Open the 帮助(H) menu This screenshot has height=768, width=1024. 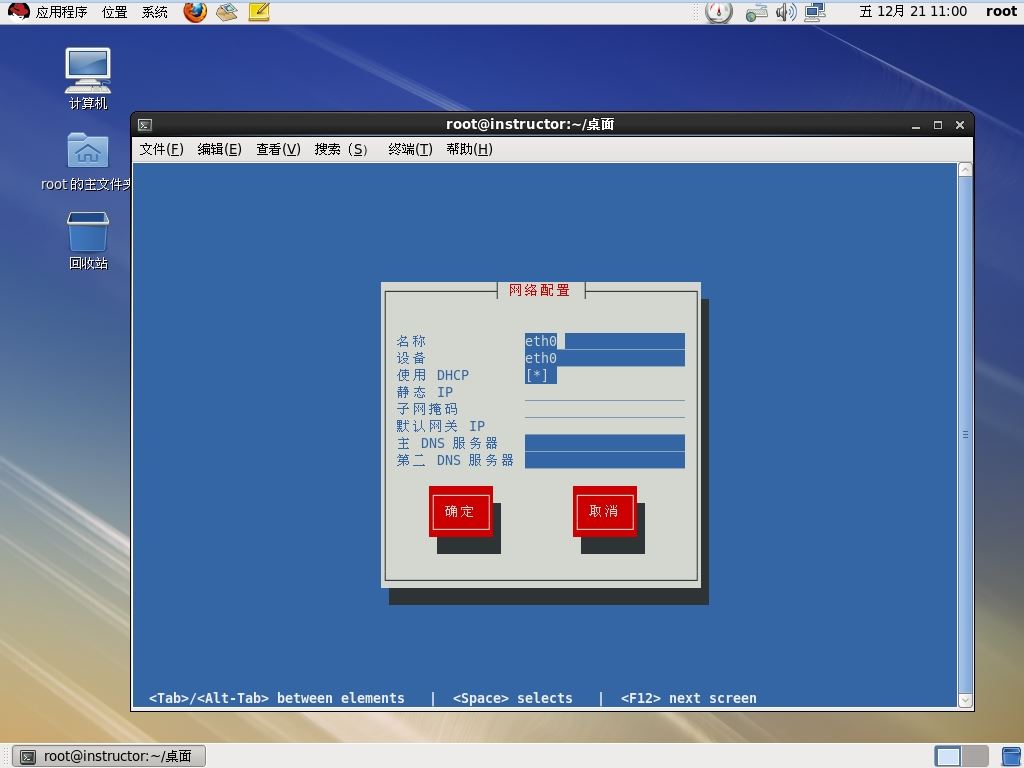470,149
